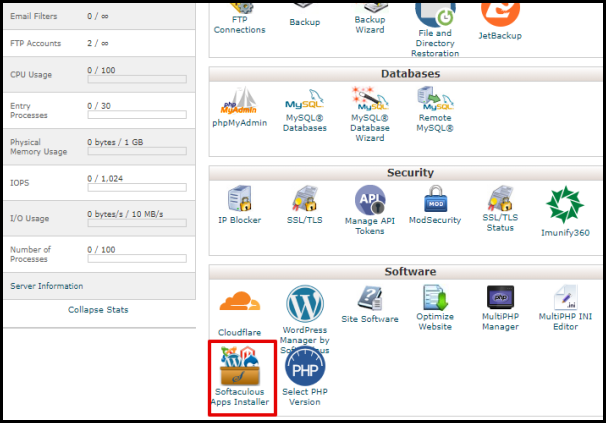Screen dimensions: 606x423
Task: Open Server Information link
Action: click(x=46, y=286)
